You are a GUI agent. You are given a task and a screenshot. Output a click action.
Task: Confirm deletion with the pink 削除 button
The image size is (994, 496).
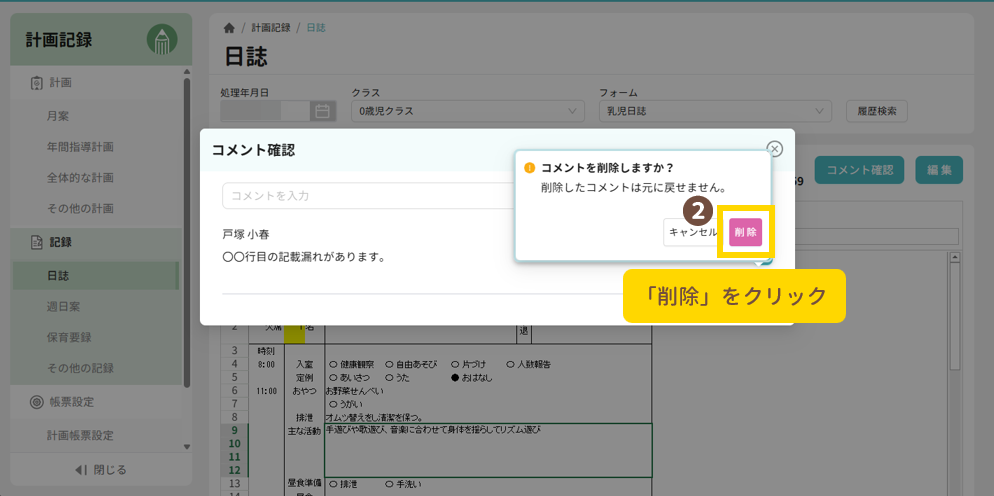[x=745, y=232]
